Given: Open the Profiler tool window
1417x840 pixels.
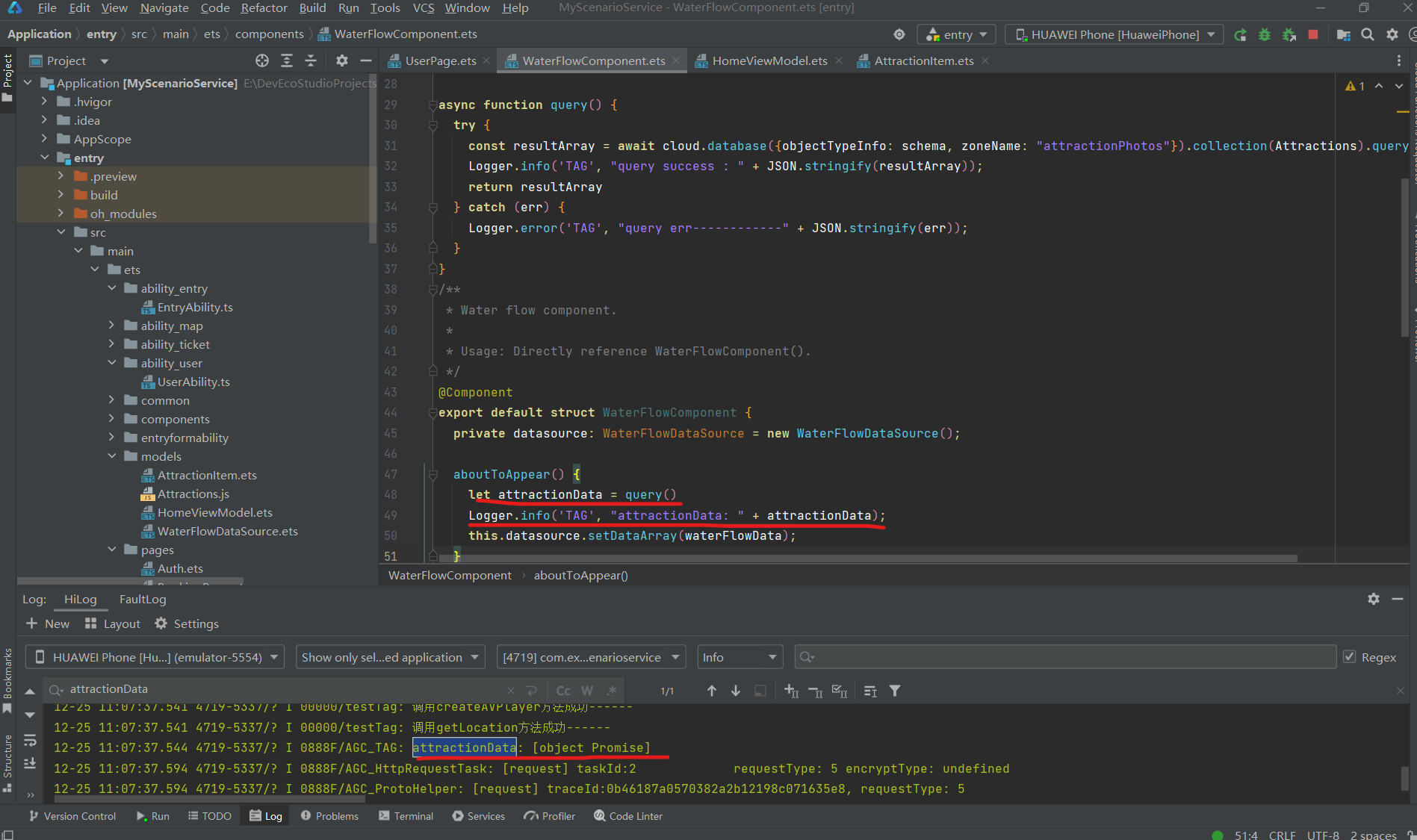Looking at the screenshot, I should 550,816.
